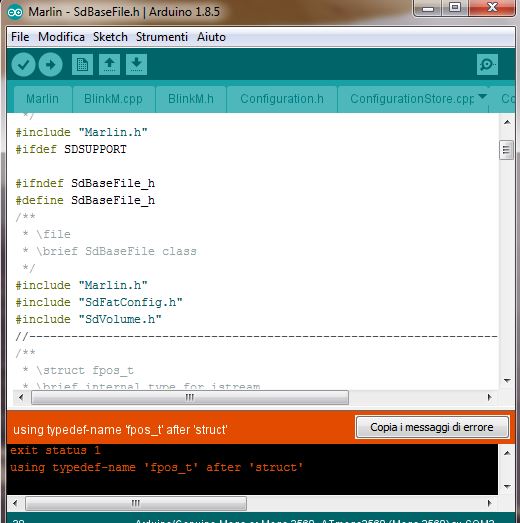Maximize the Arduino window
The image size is (520, 523).
(x=455, y=8)
